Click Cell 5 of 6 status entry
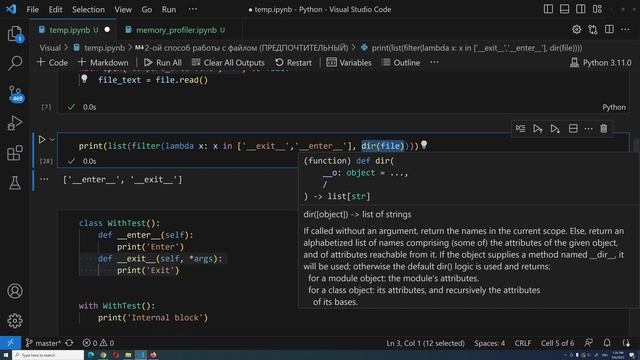This screenshot has height=360, width=640. [557, 343]
